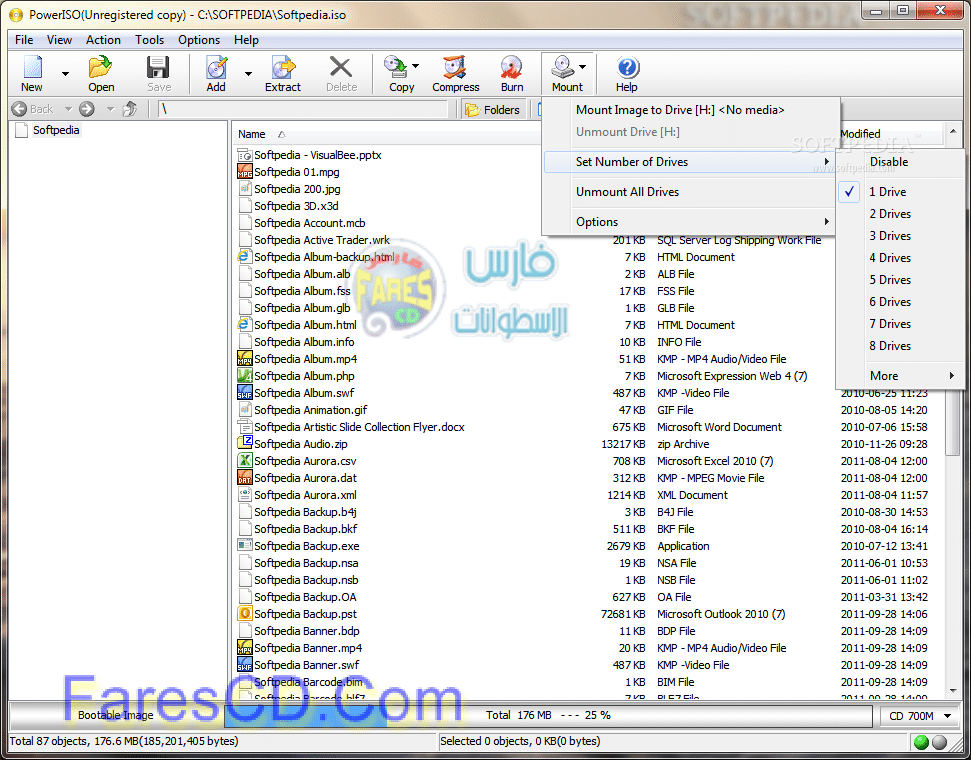This screenshot has width=971, height=760.
Task: Open the Action menu
Action: pos(103,40)
